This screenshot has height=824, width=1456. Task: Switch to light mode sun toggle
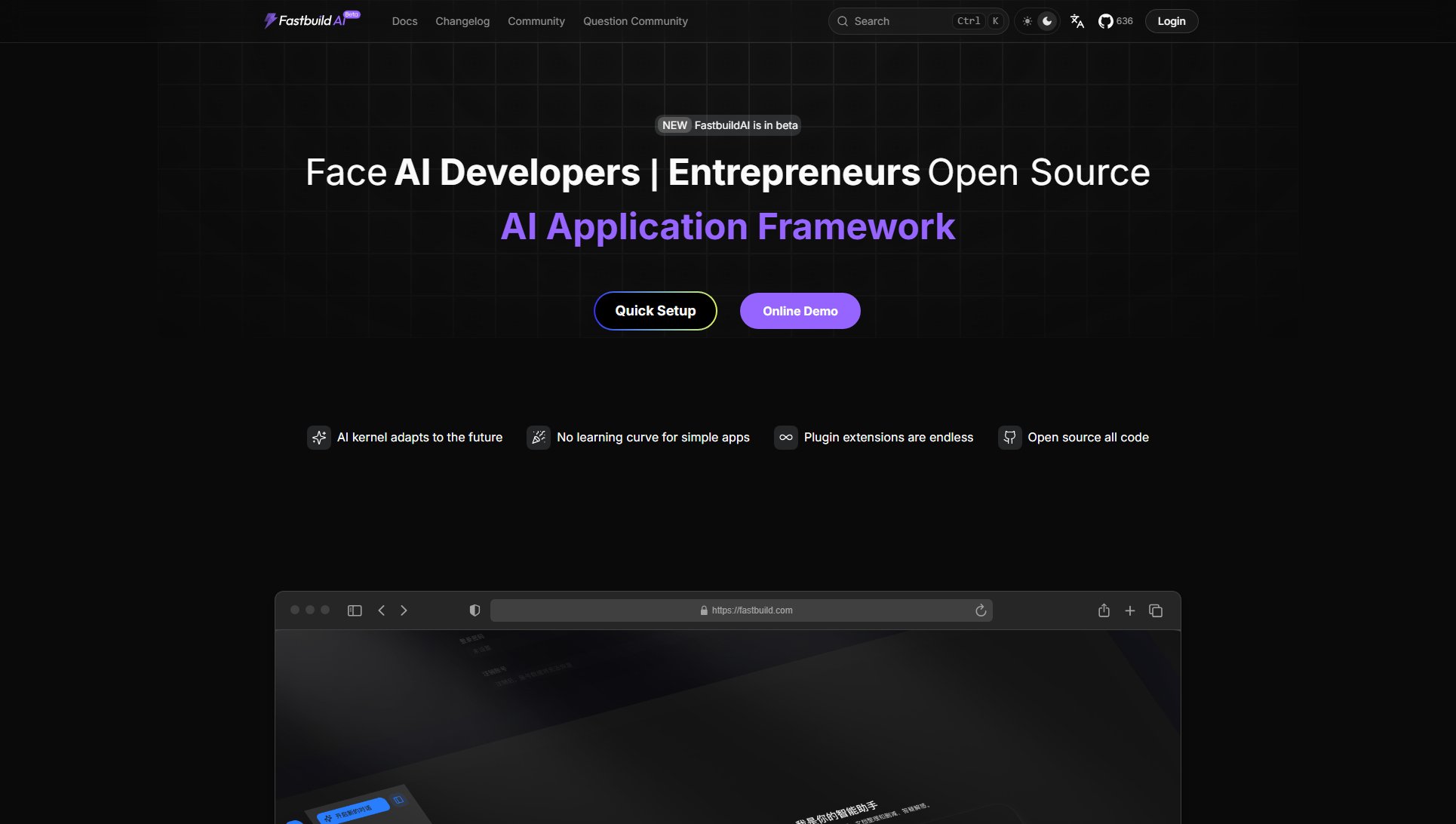[x=1027, y=21]
